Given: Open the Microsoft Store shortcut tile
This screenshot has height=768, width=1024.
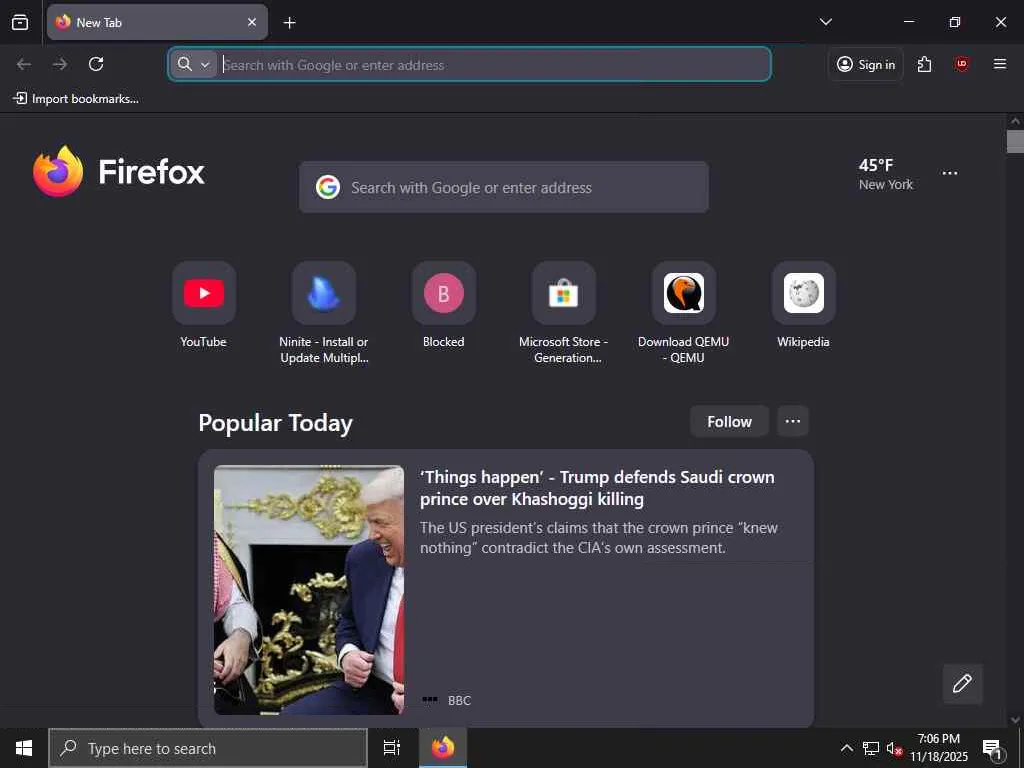Looking at the screenshot, I should click(x=564, y=293).
